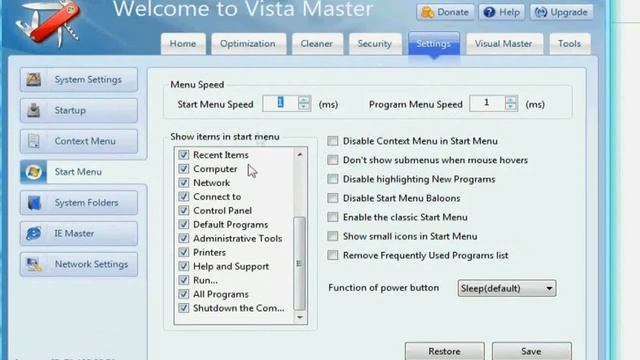The image size is (640, 360).
Task: Click the Program Menu Speed input field
Action: 487,103
